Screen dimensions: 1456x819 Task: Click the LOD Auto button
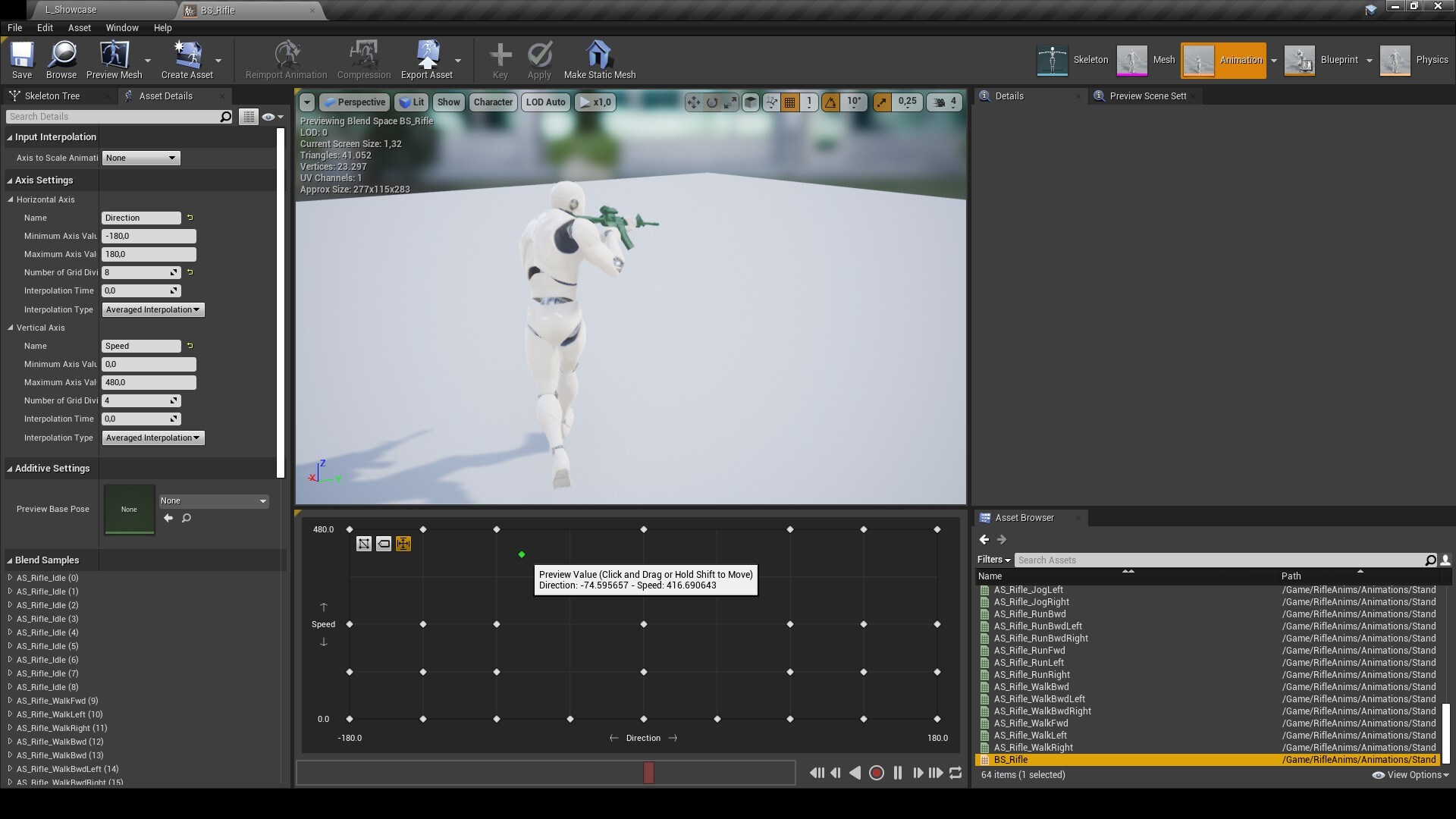coord(545,102)
